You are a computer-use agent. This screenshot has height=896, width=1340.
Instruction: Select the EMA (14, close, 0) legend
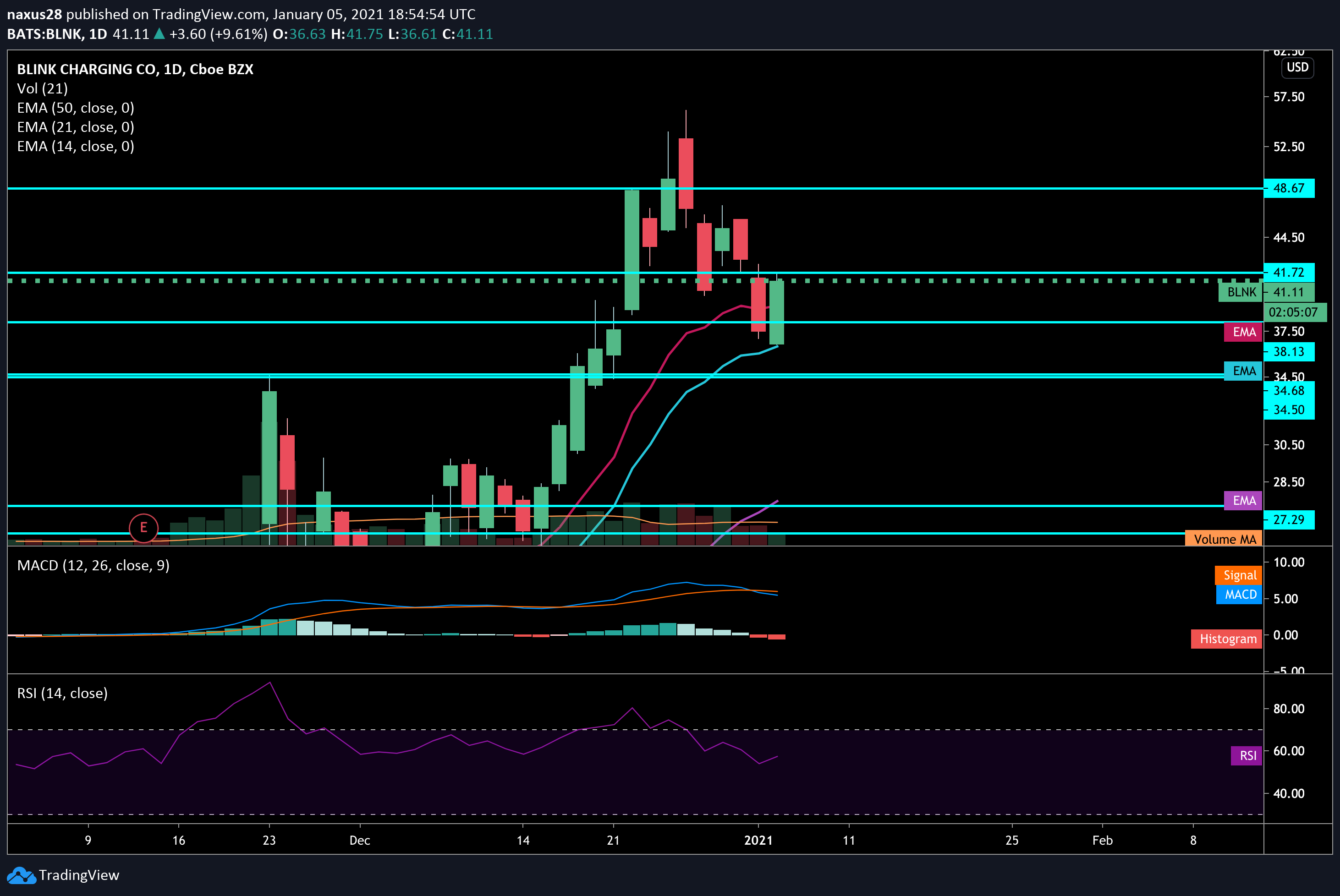tap(76, 146)
